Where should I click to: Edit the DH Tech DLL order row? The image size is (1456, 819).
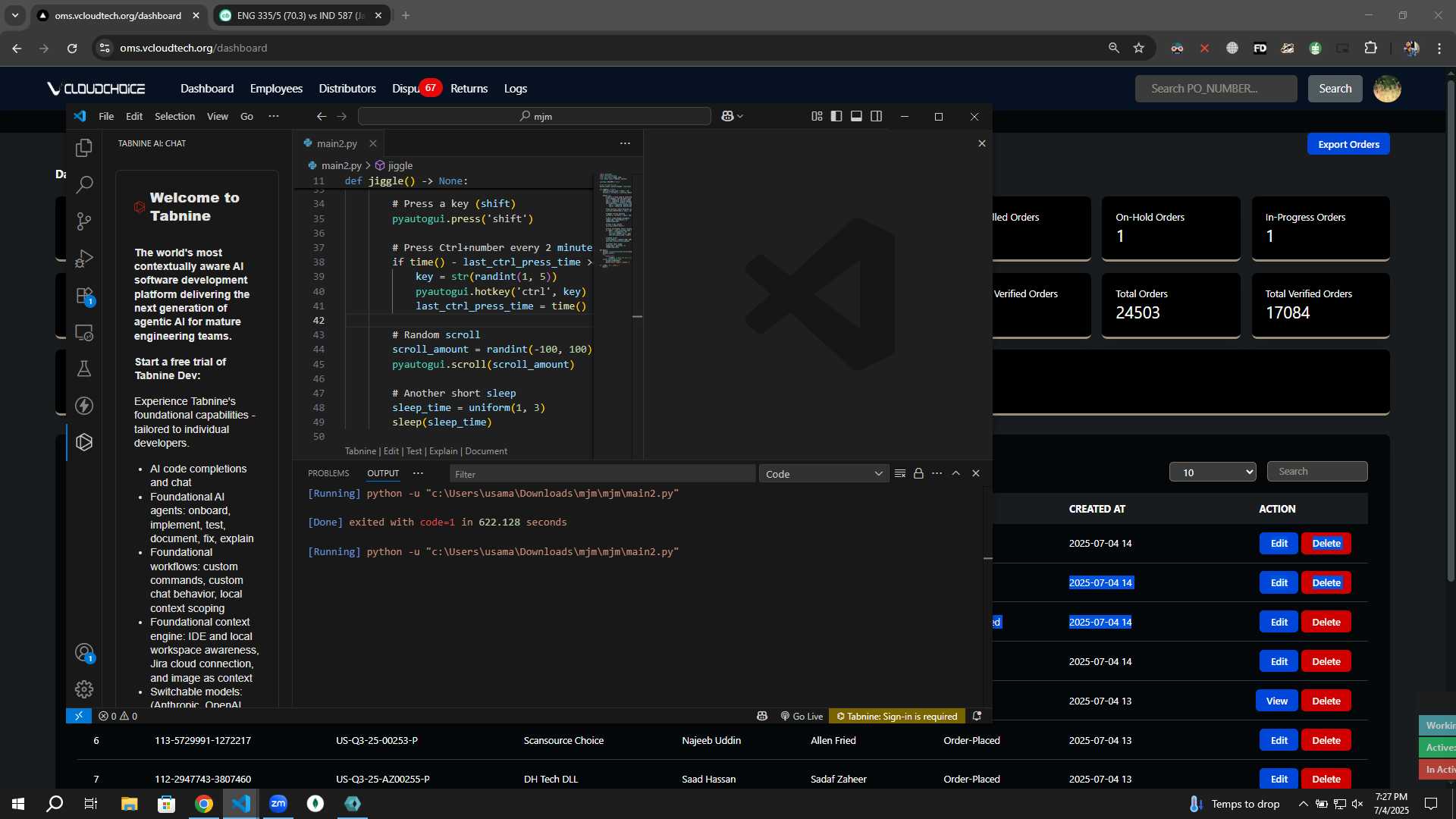point(1279,779)
